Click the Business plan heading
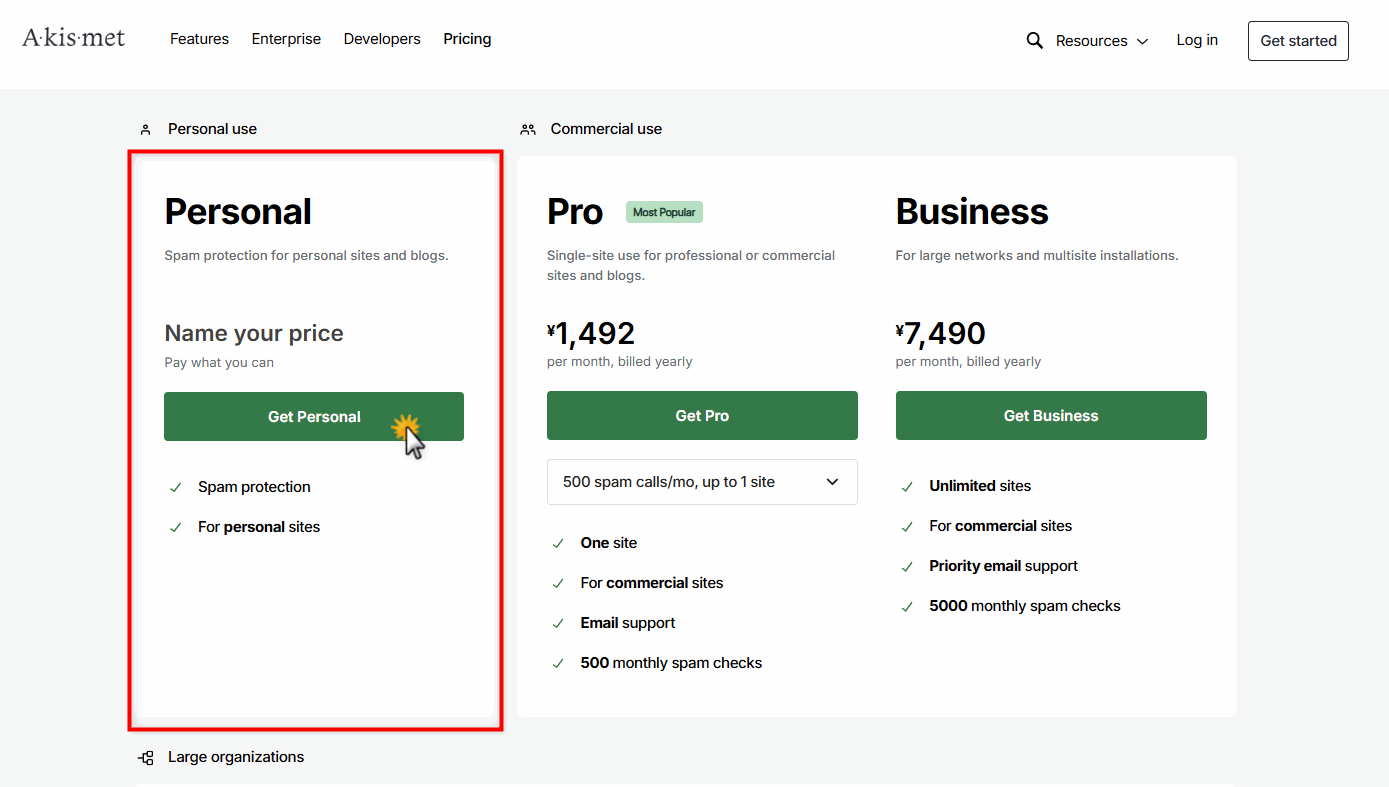Viewport: 1389px width, 787px height. (972, 212)
